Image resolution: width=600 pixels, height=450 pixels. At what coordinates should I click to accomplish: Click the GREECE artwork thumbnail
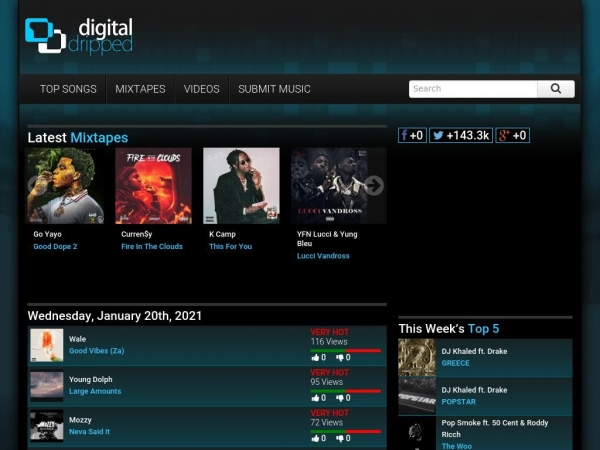(x=417, y=357)
